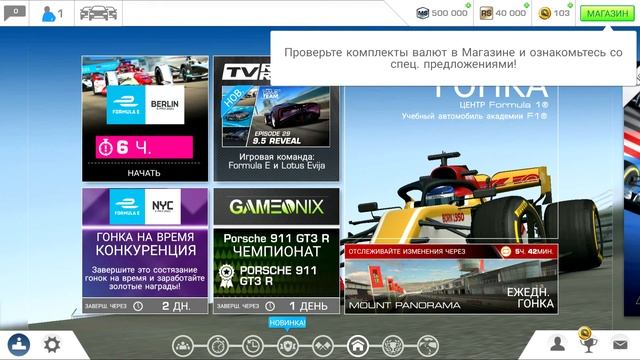Tap НАЧАТЬ on the Berlin event
Image resolution: width=640 pixels, height=360 pixels.
(x=144, y=173)
